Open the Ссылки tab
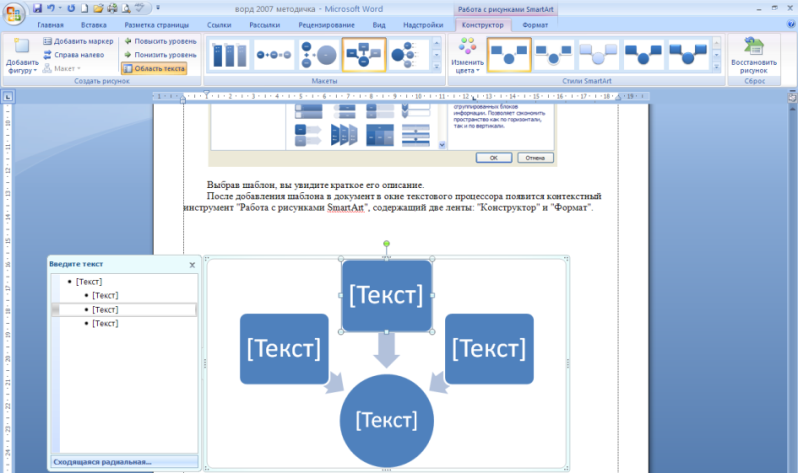The width and height of the screenshot is (798, 473). [219, 25]
